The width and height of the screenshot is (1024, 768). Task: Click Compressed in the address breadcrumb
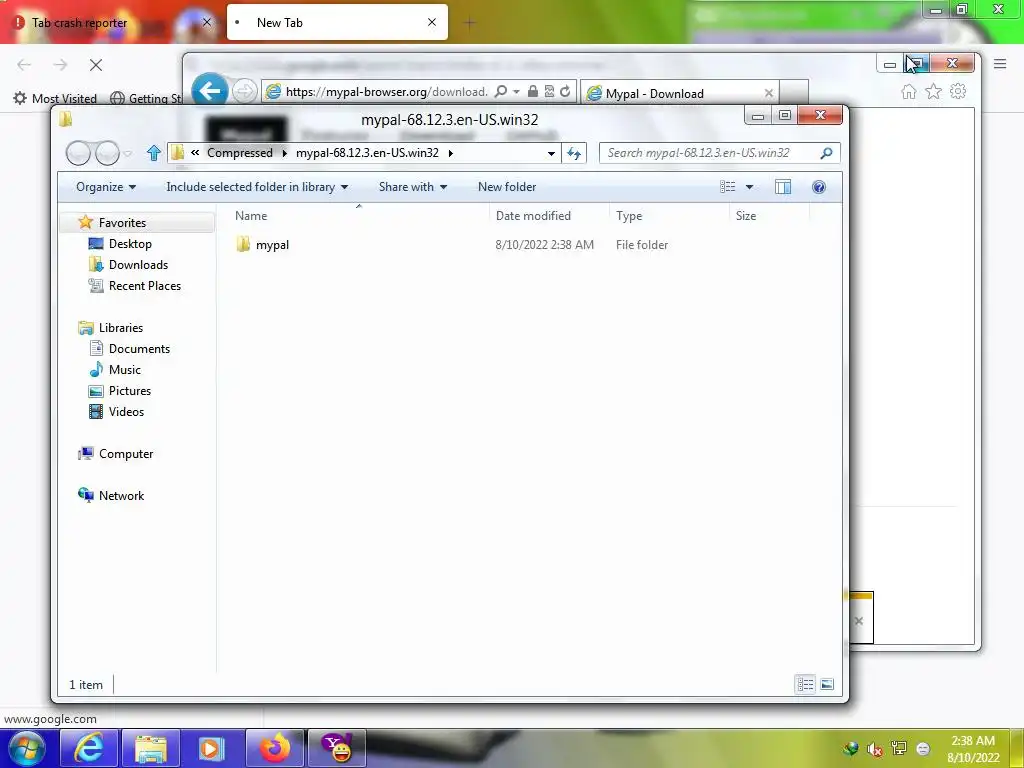(240, 153)
